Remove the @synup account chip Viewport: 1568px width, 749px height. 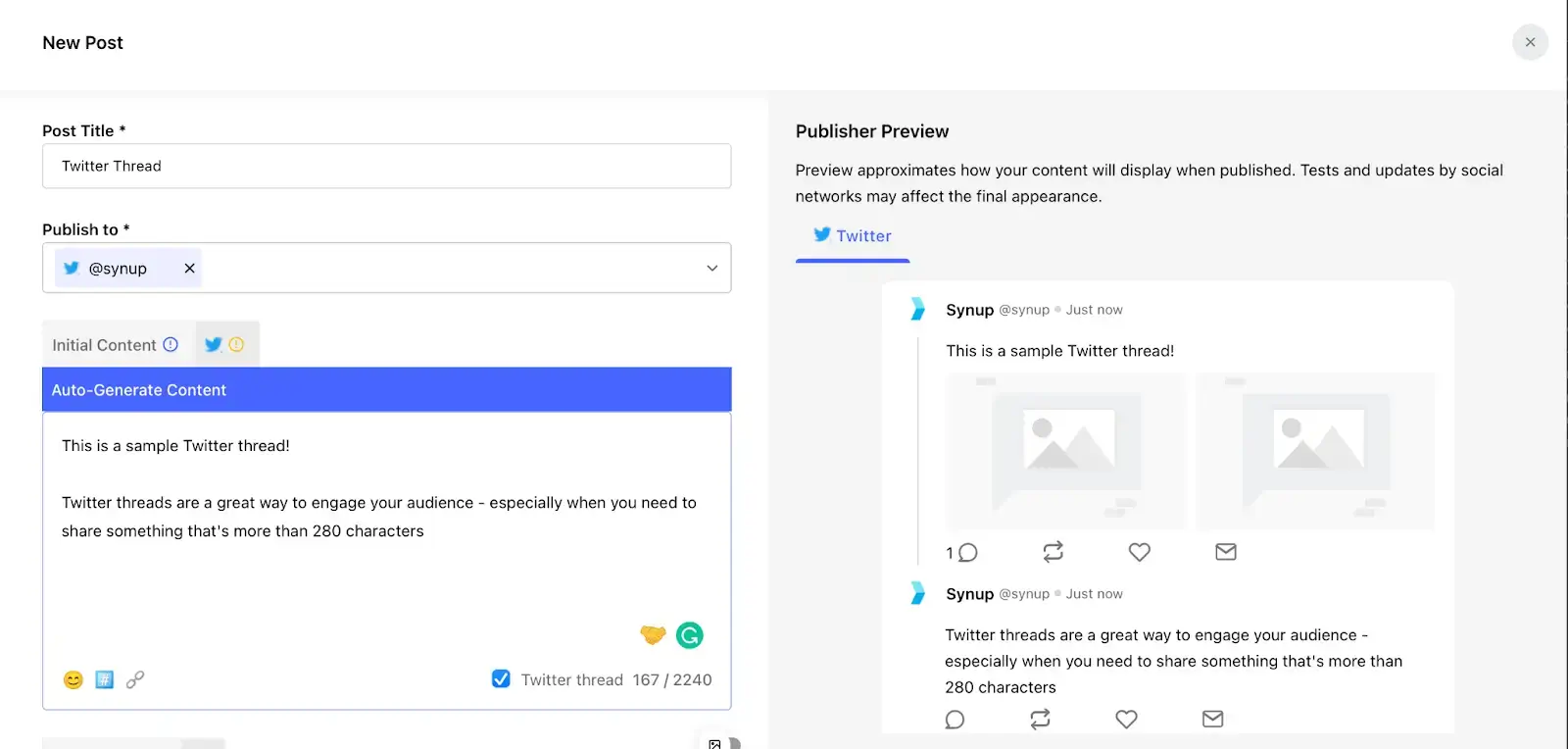point(190,268)
